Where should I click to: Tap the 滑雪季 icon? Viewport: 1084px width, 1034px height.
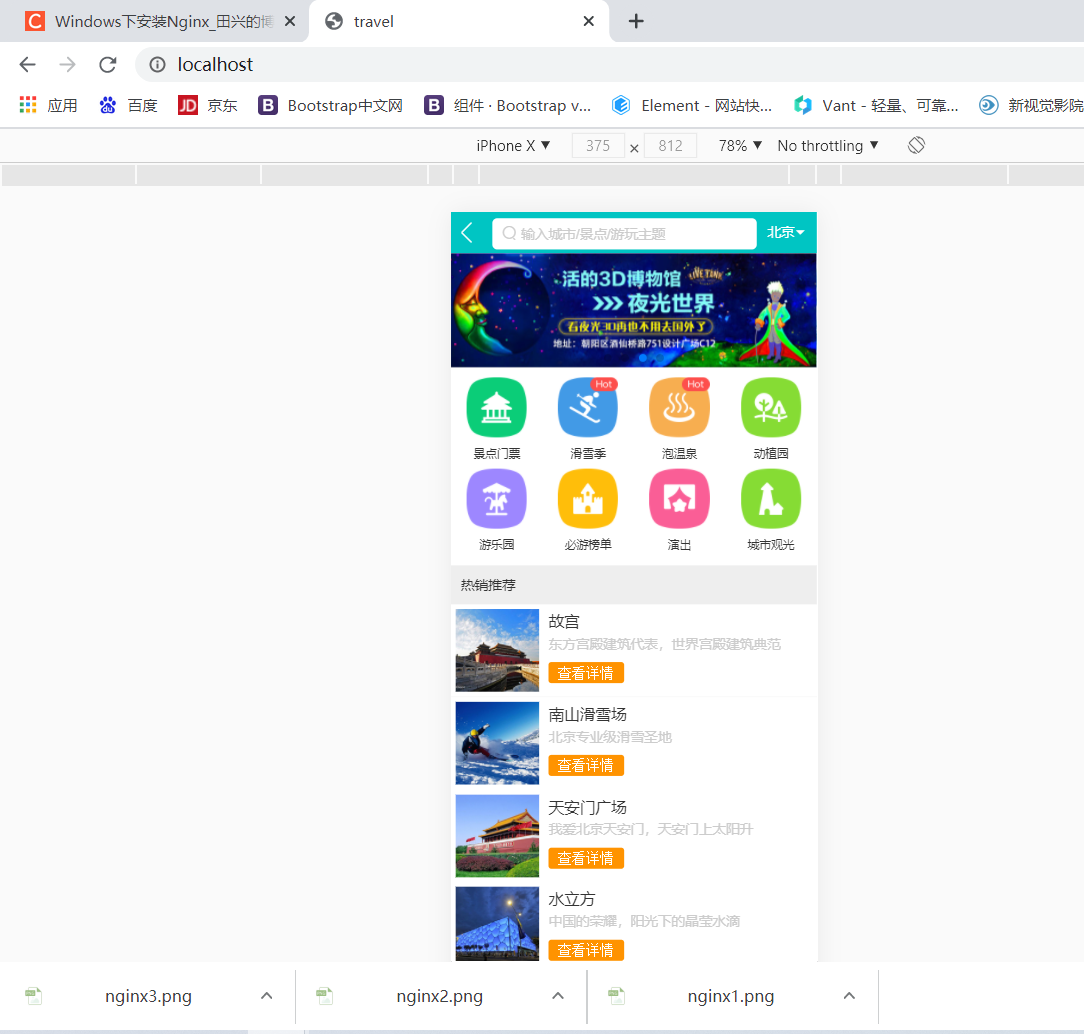click(588, 407)
